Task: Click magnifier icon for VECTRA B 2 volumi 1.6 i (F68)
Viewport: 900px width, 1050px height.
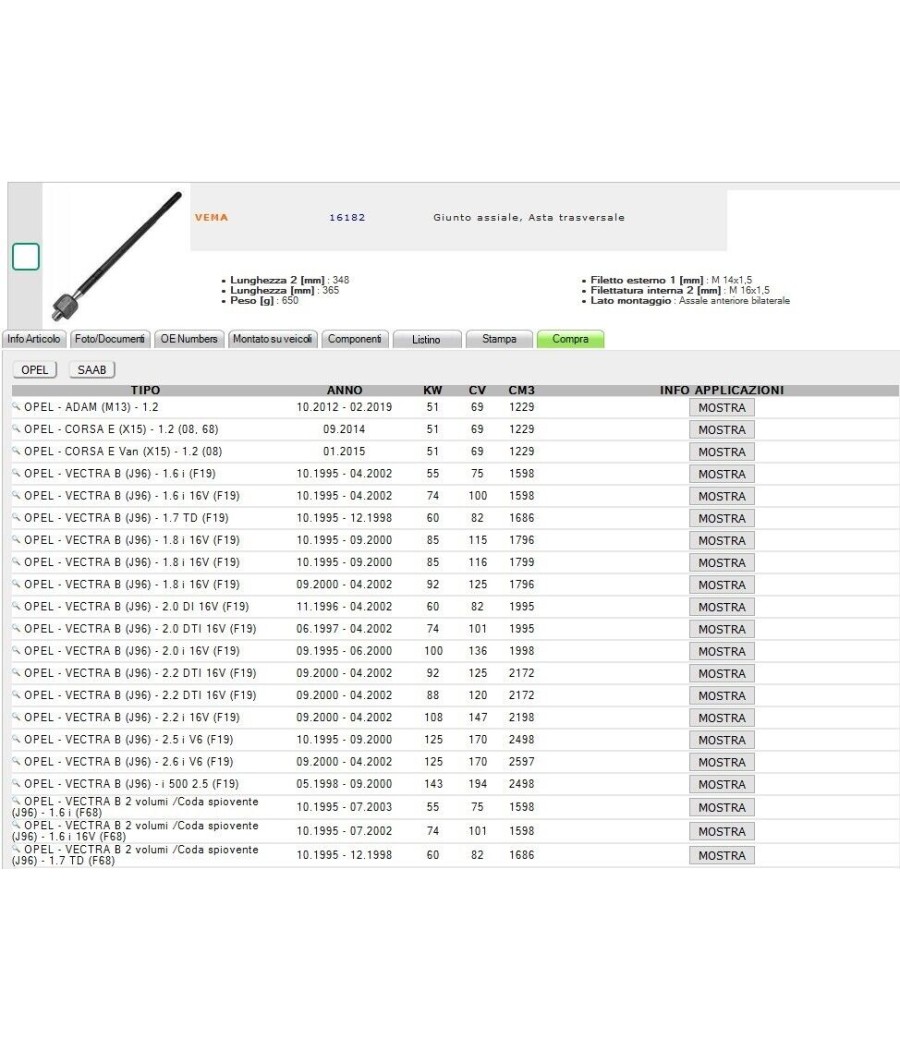Action: [x=16, y=800]
